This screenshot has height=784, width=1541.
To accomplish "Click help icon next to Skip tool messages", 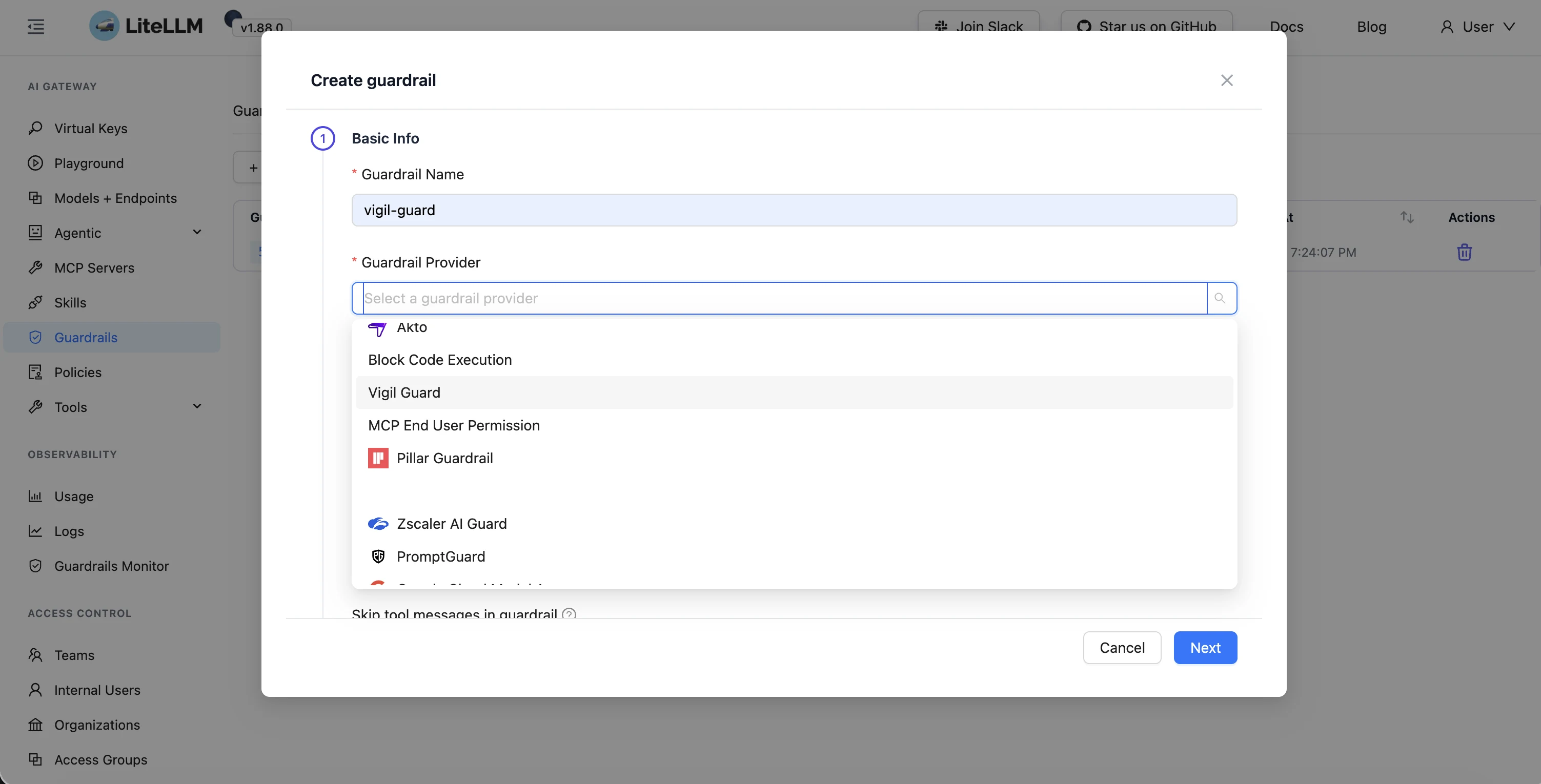I will 569,613.
